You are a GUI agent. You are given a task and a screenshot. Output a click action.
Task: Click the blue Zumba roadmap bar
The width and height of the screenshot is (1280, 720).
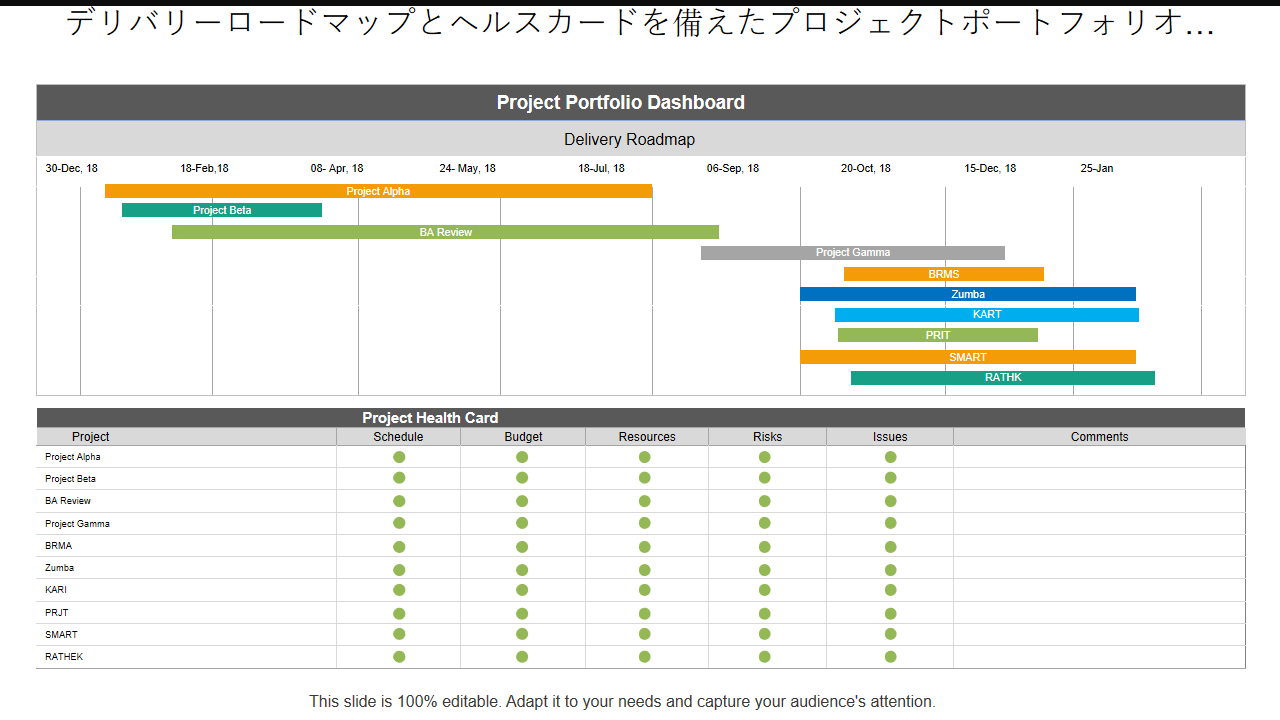[968, 294]
